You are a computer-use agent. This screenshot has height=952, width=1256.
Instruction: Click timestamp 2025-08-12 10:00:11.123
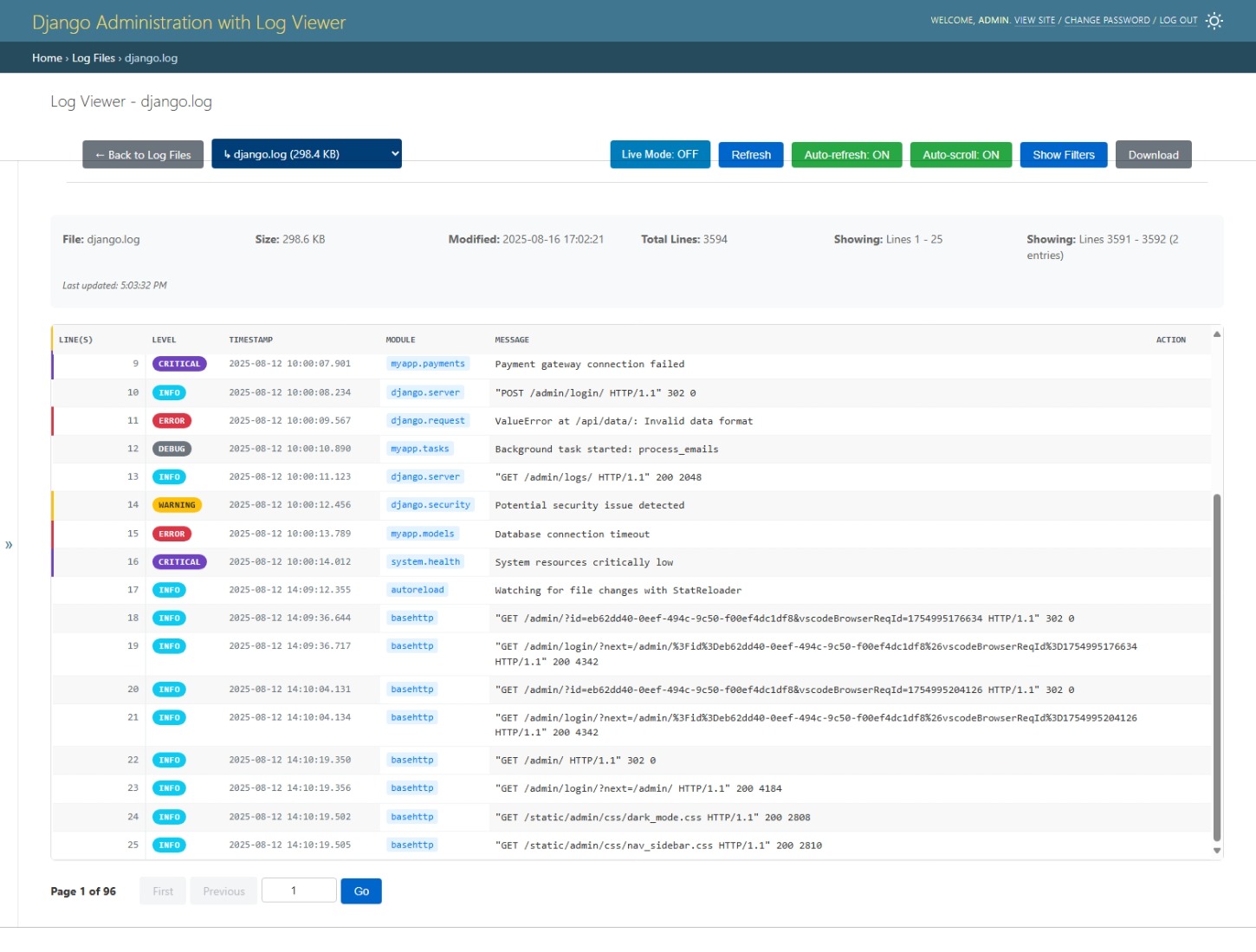290,477
